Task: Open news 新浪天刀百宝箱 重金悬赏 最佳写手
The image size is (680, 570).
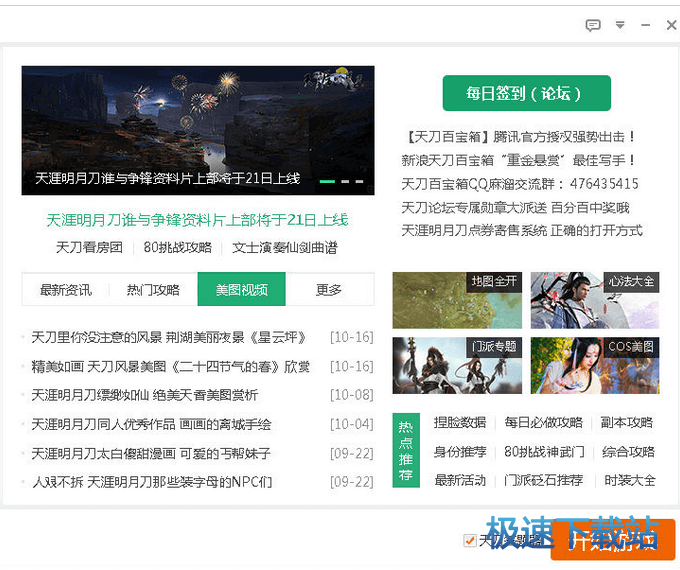Action: pos(518,161)
